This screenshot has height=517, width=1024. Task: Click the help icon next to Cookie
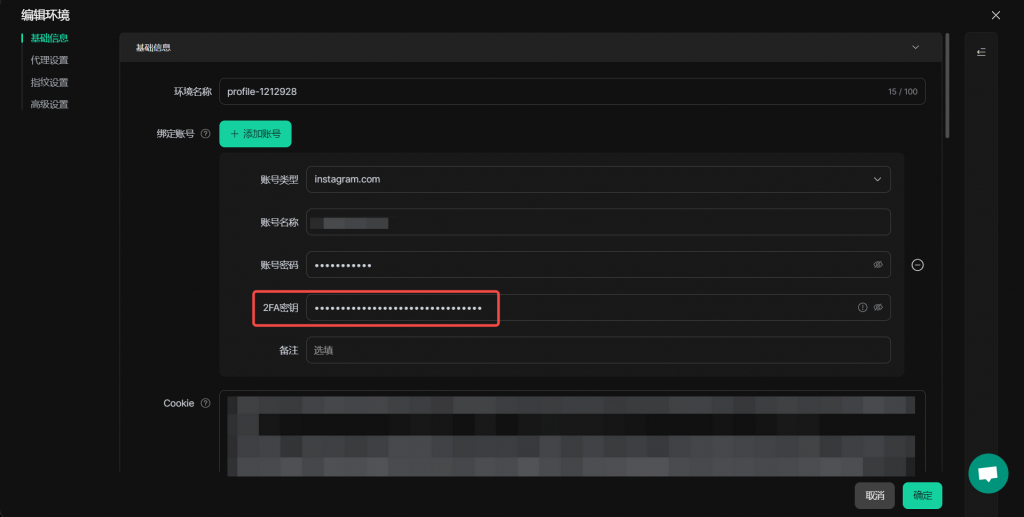coord(206,404)
